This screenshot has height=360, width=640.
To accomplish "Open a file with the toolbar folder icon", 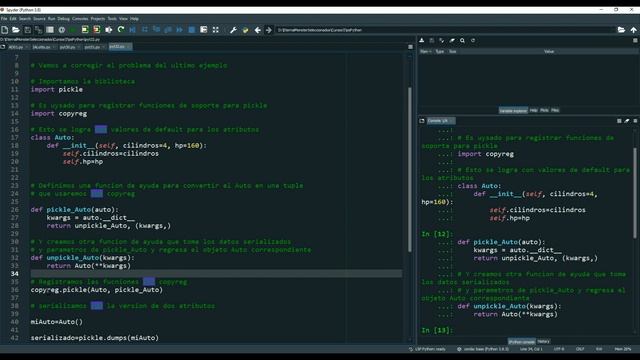I will coord(16,30).
